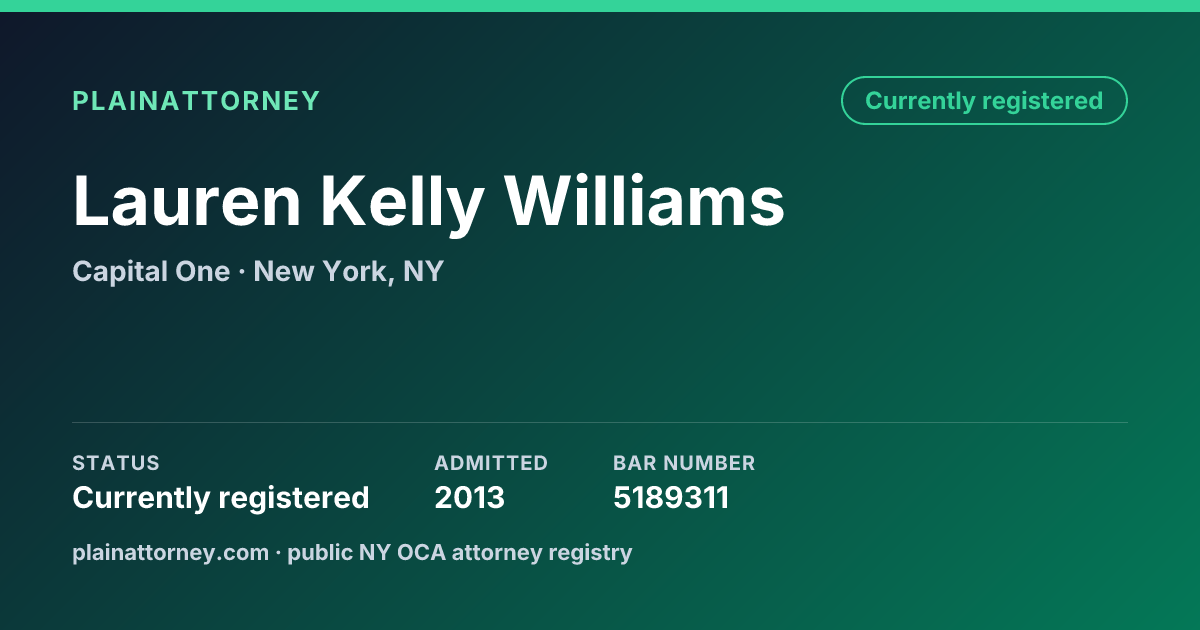Select the 2013 admission year
The height and width of the screenshot is (630, 1200).
click(469, 498)
